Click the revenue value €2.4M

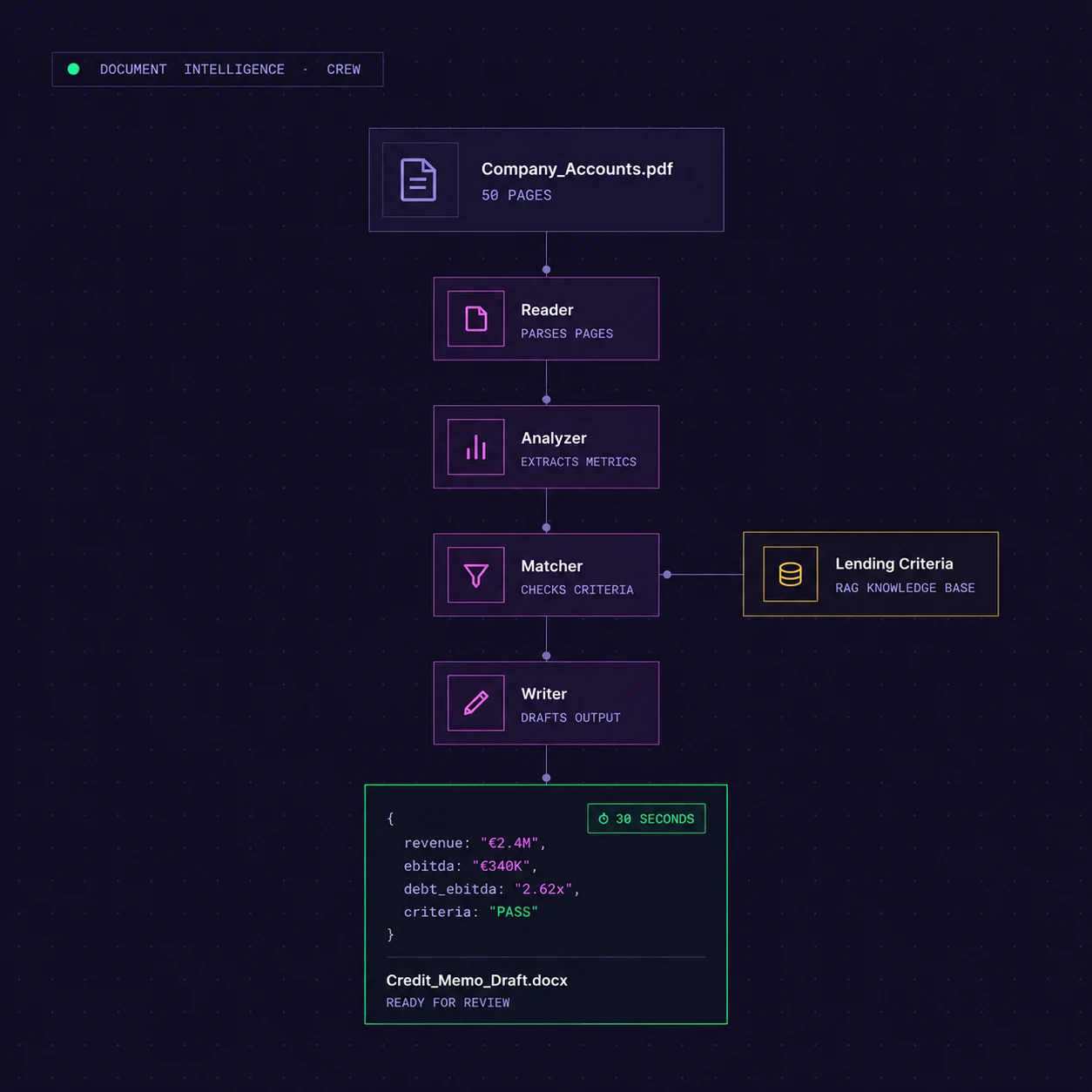coord(509,843)
